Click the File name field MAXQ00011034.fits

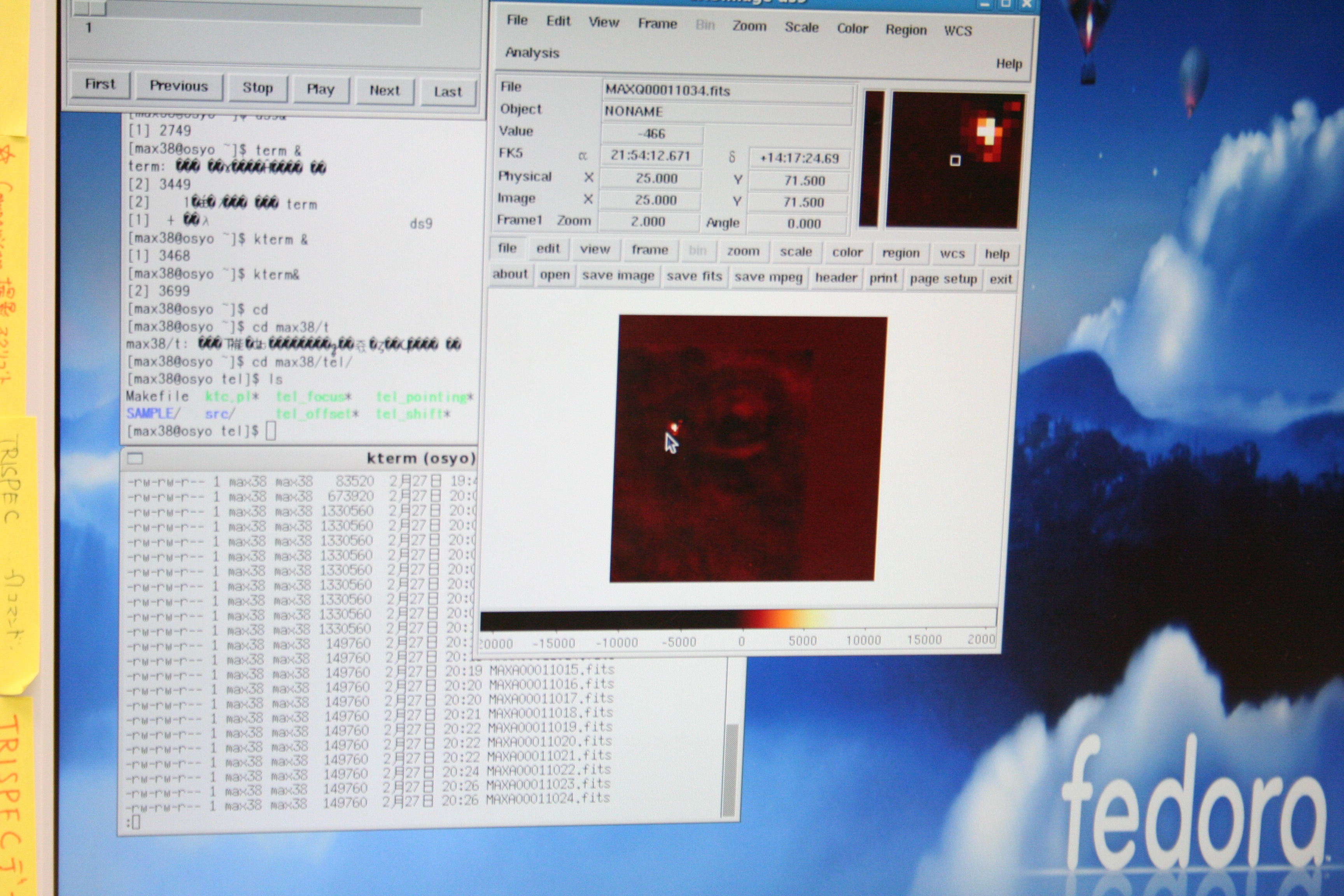tap(728, 92)
